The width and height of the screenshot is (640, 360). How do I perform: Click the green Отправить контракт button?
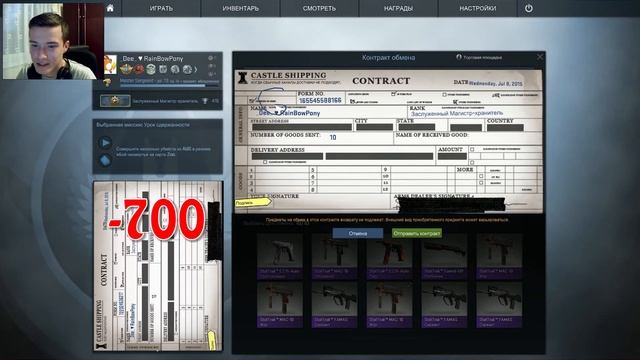point(417,233)
